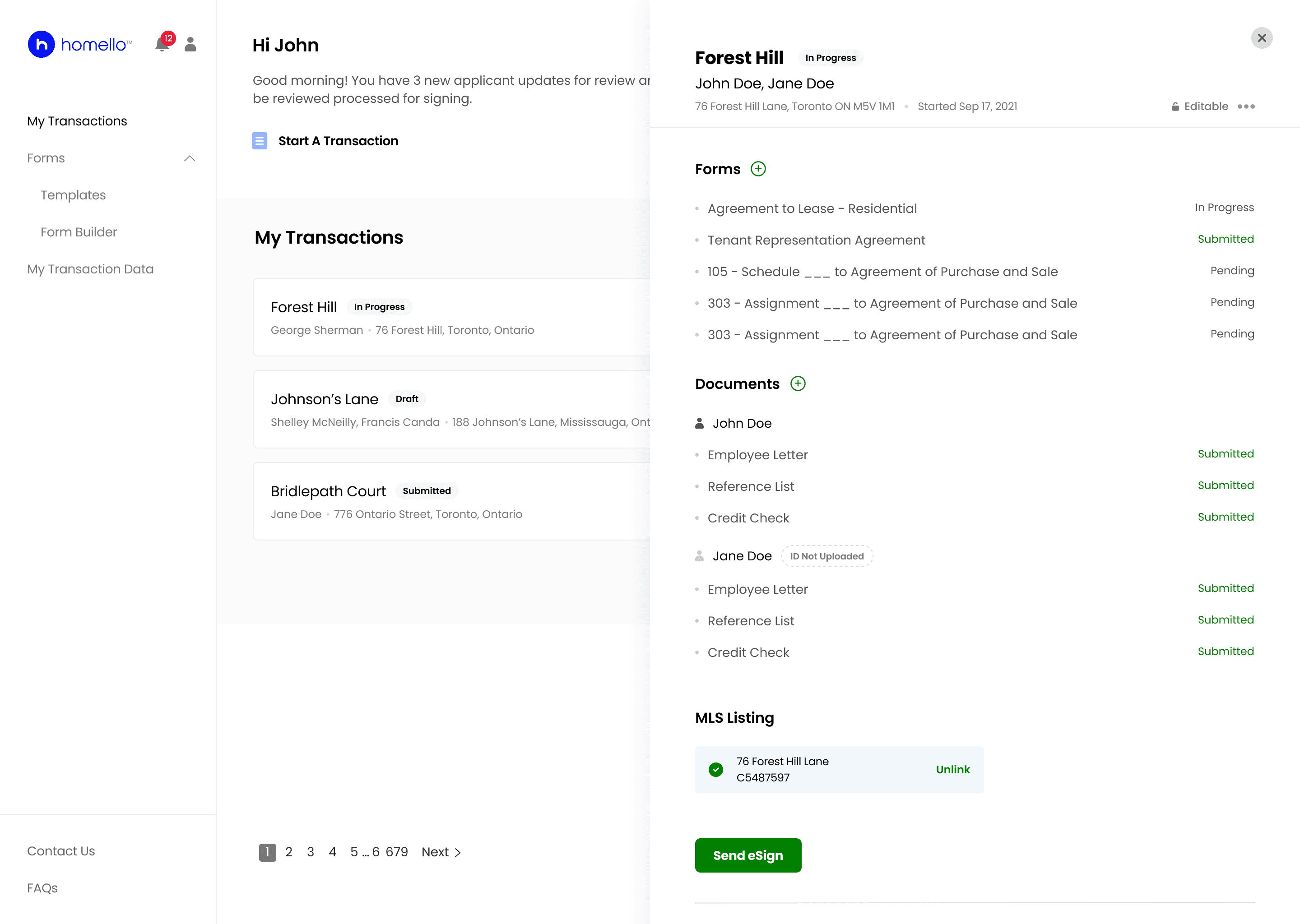The width and height of the screenshot is (1300, 924).
Task: Collapse the Forms sidebar section
Action: (x=190, y=158)
